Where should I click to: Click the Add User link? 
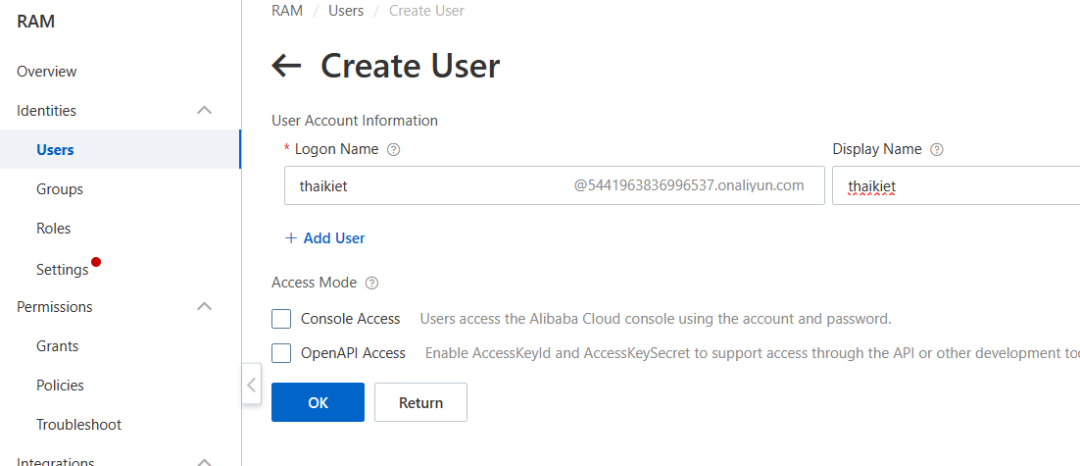325,238
